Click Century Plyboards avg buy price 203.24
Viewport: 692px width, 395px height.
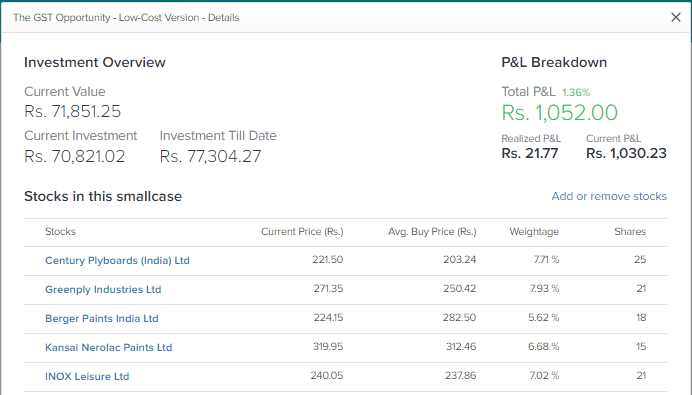click(460, 260)
